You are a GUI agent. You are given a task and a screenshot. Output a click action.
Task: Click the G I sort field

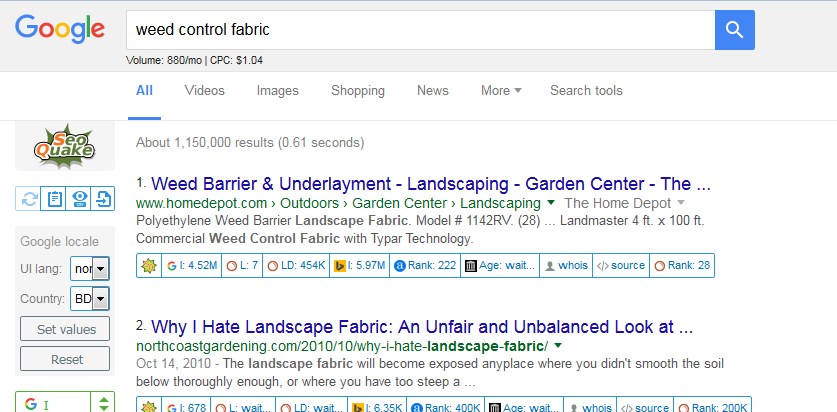tap(53, 403)
